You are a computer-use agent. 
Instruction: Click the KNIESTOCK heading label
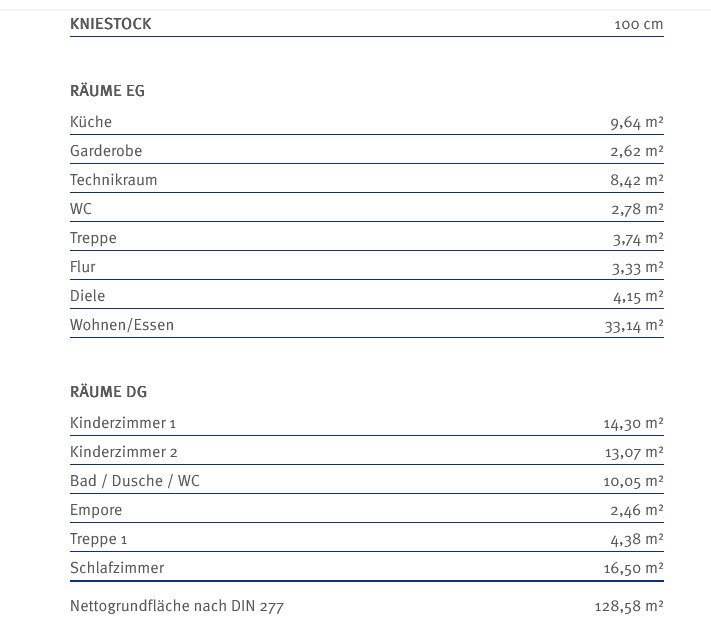[111, 24]
